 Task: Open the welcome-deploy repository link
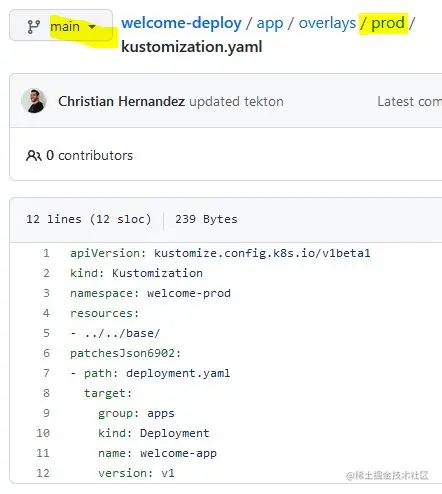click(181, 23)
